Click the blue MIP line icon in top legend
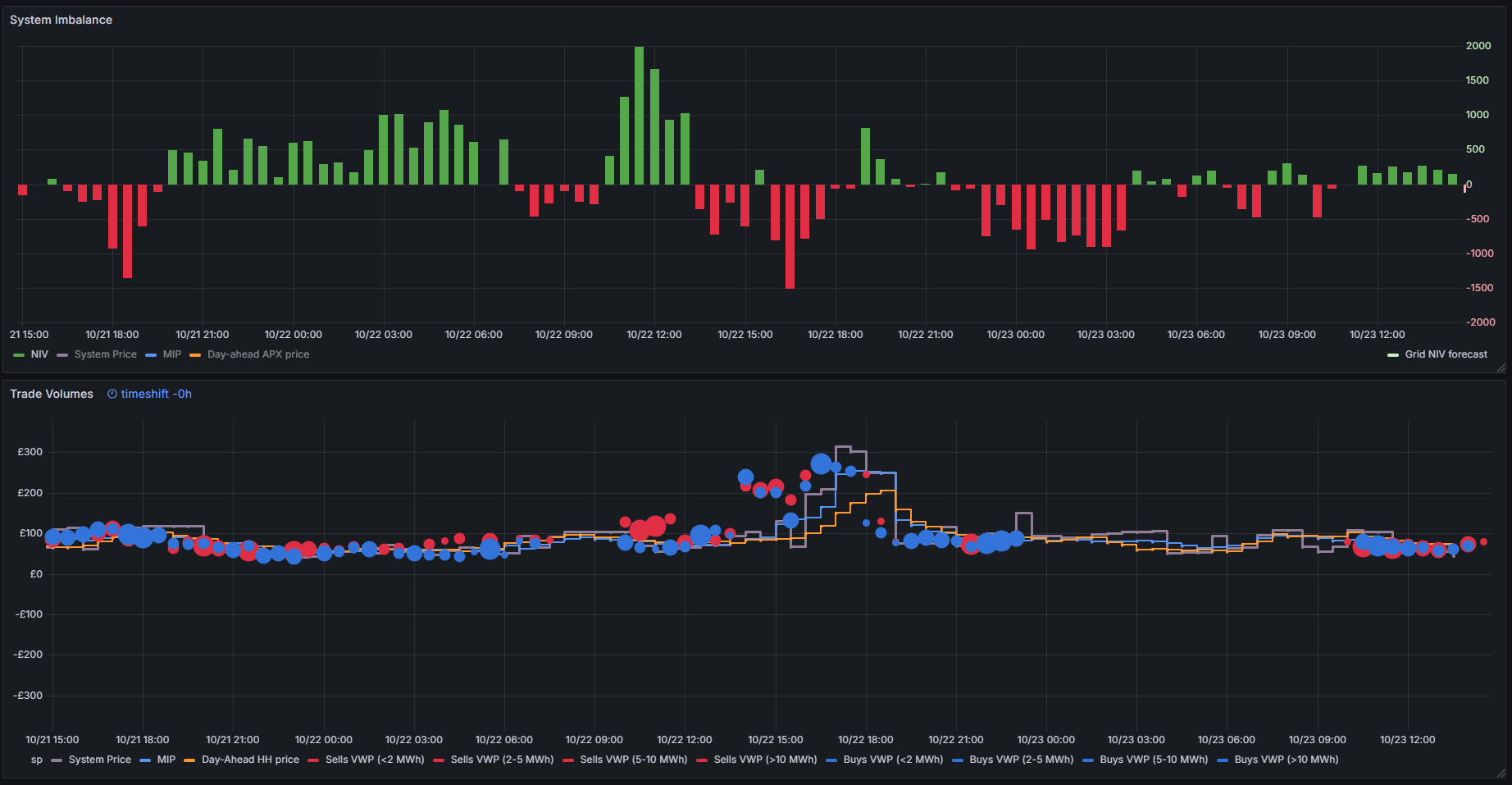This screenshot has width=1512, height=785. coord(149,354)
